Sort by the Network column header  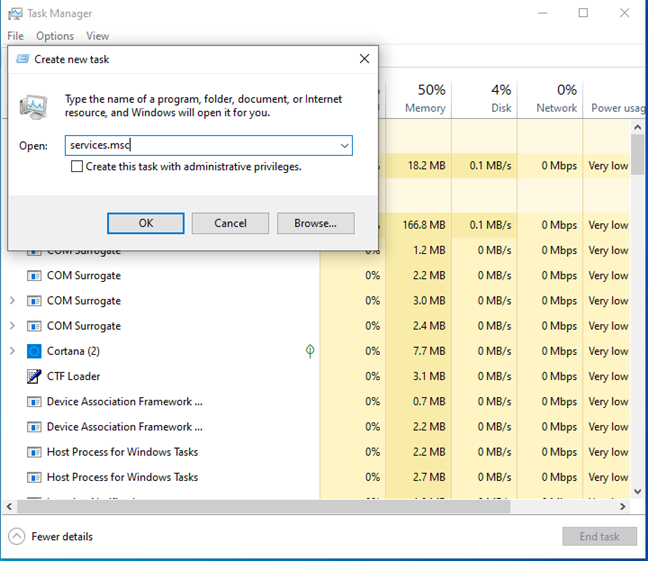pos(550,99)
